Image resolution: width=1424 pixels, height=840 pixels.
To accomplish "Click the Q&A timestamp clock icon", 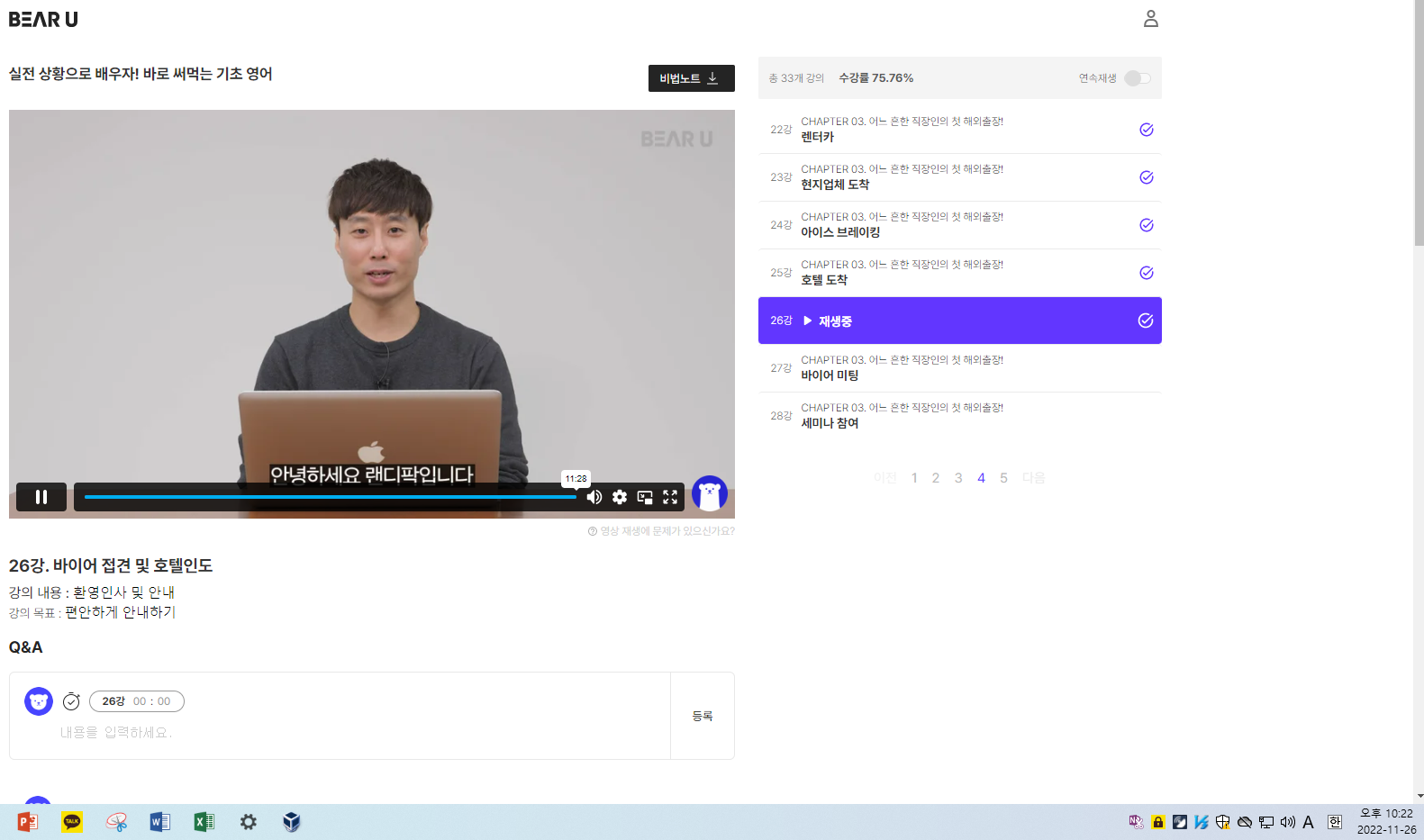I will coord(71,701).
